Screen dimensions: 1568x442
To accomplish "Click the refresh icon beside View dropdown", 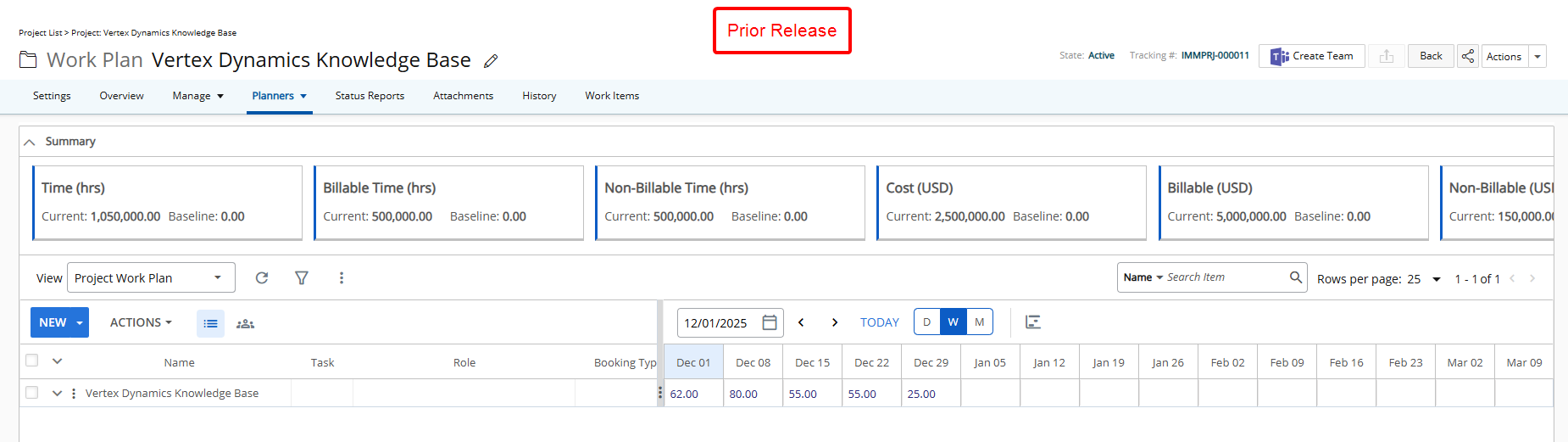I will point(262,278).
